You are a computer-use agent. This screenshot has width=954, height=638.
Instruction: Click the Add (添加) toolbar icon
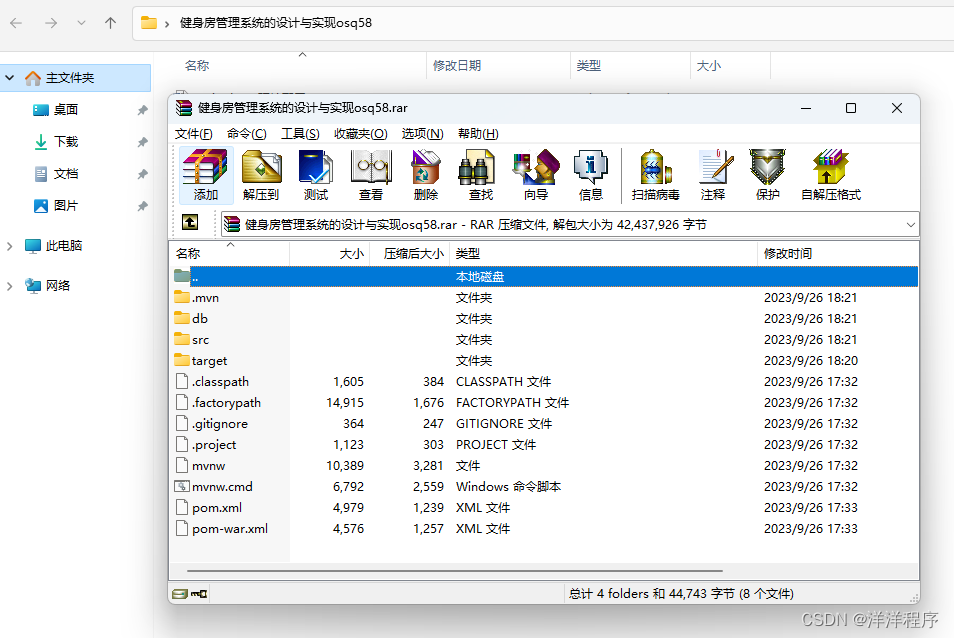[206, 175]
